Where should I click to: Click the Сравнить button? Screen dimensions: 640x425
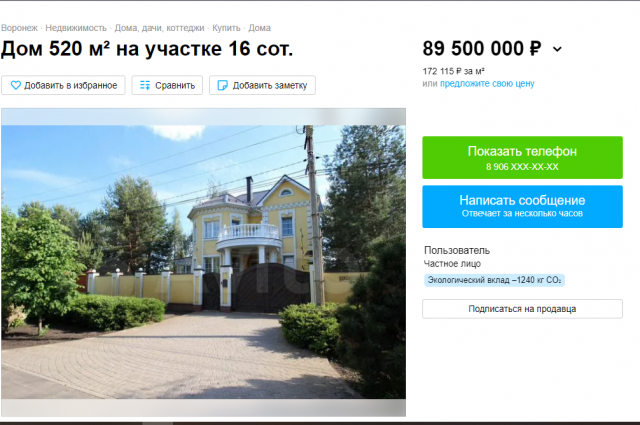(x=167, y=85)
